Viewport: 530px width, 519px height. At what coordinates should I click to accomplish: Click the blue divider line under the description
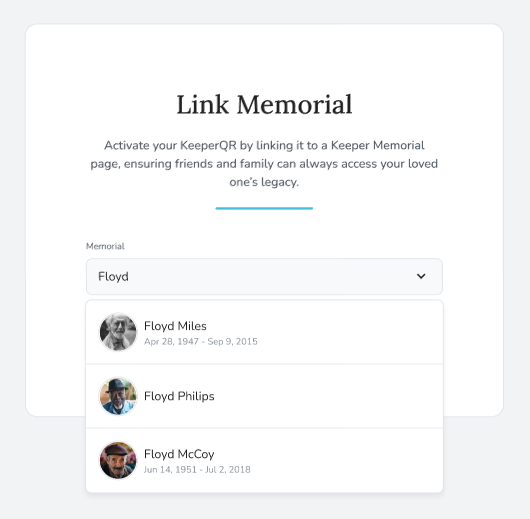click(264, 208)
